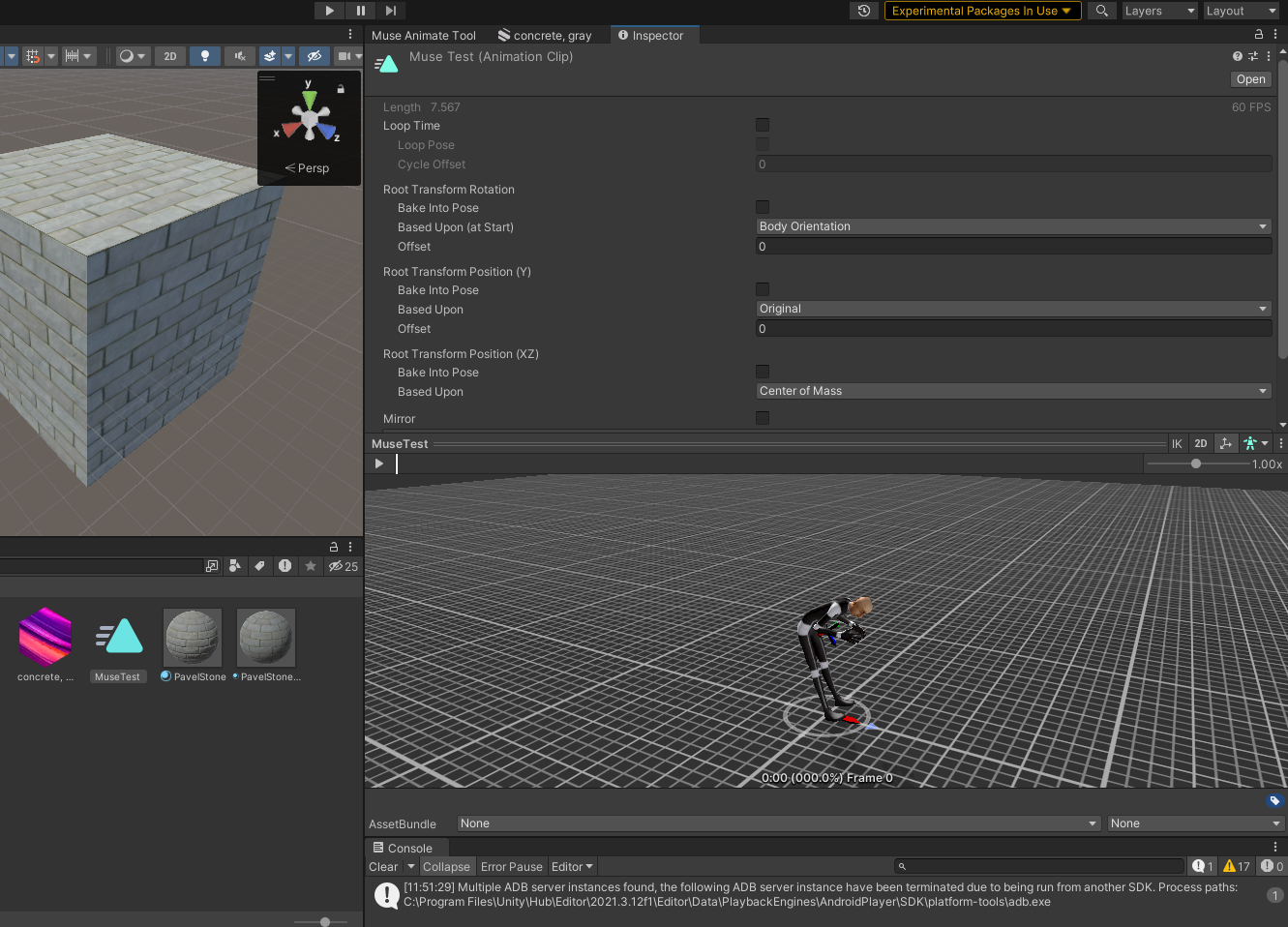Open the Clear options dropdown arrow

click(411, 867)
